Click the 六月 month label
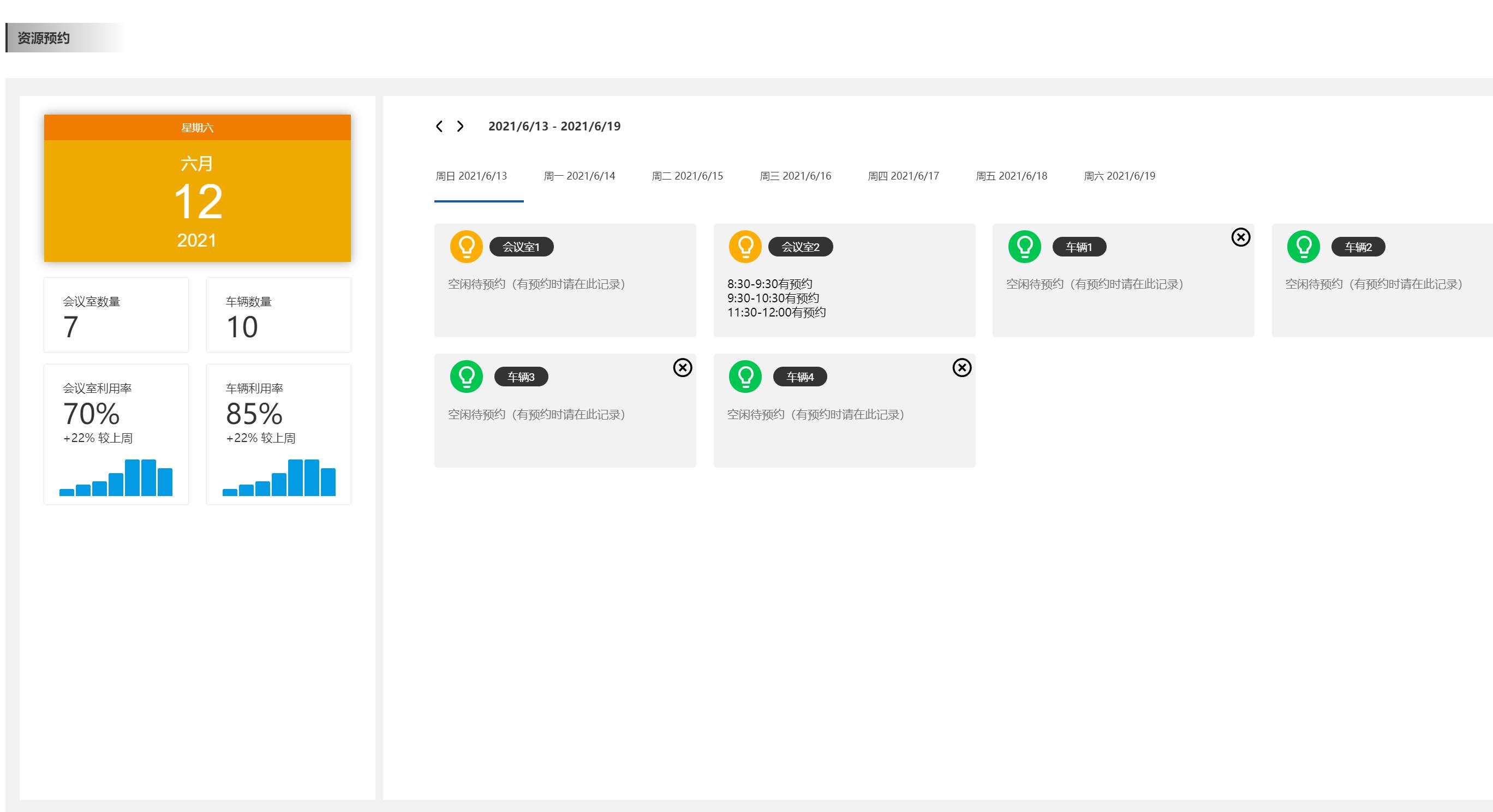Screen dimensions: 1493x812 [x=197, y=164]
